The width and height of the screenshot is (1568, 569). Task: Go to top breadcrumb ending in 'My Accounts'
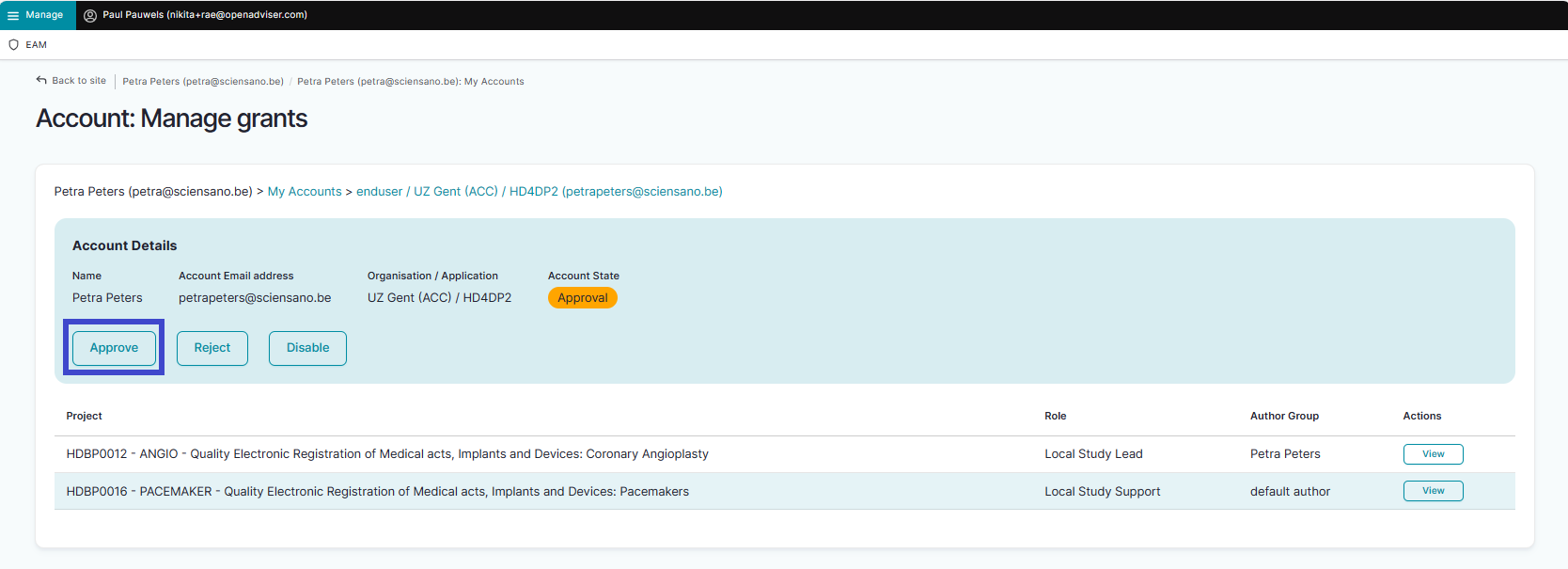[x=410, y=82]
